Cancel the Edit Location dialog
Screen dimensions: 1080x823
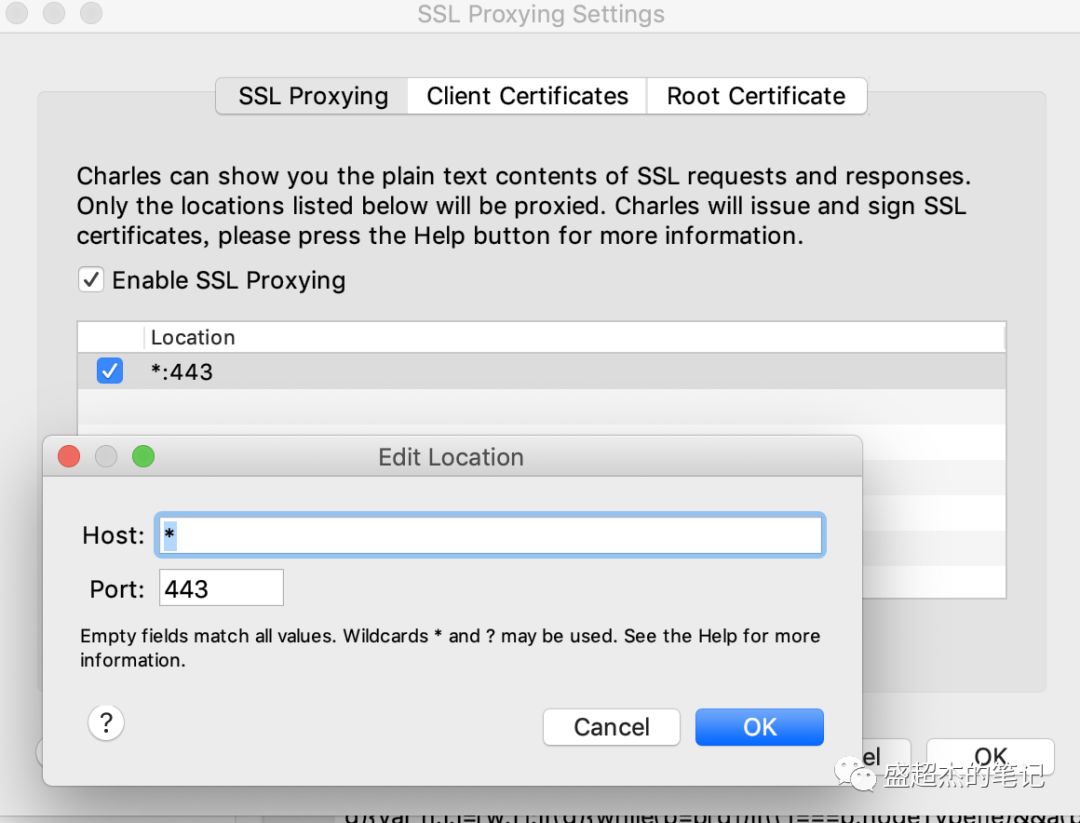(x=611, y=727)
